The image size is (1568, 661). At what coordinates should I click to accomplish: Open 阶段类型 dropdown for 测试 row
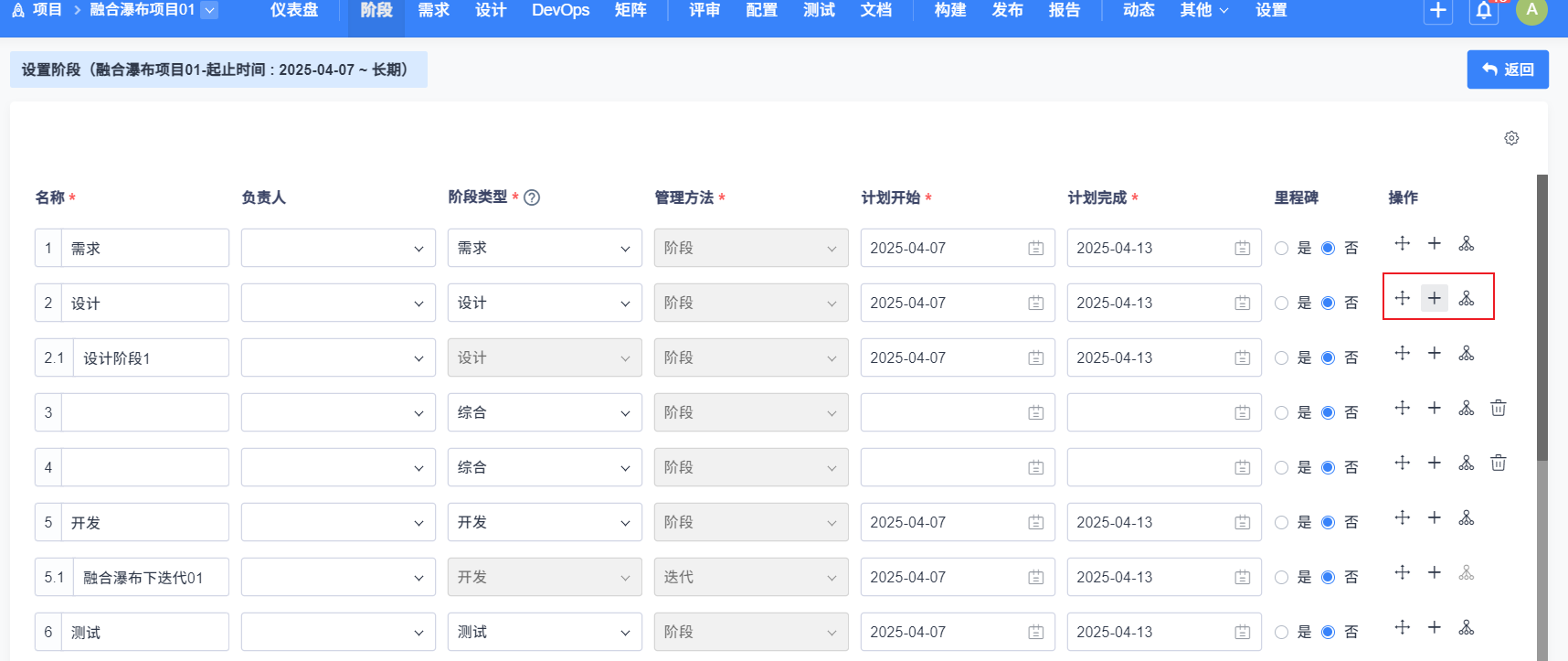coord(545,632)
